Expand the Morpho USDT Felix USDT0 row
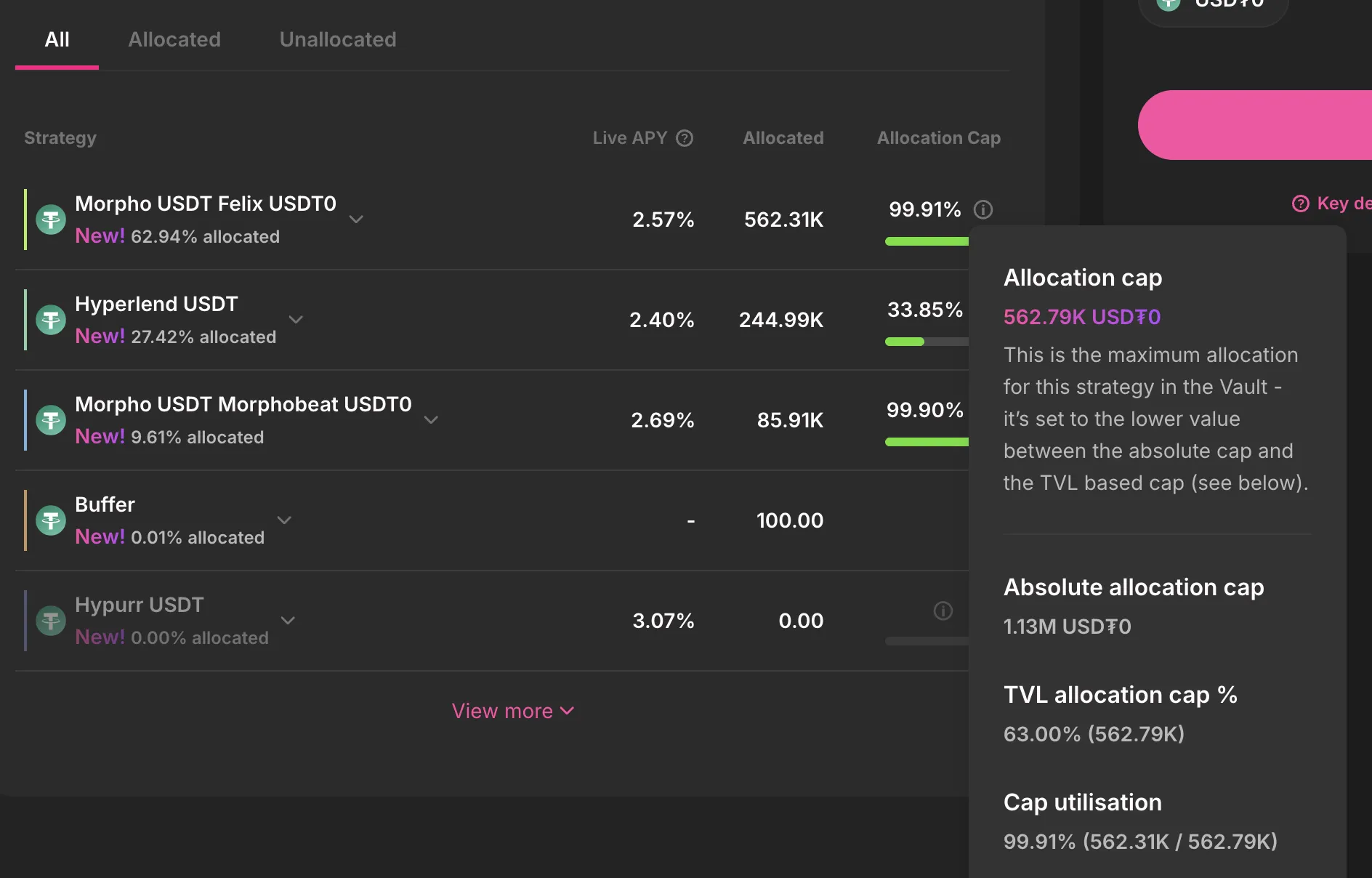 [356, 219]
